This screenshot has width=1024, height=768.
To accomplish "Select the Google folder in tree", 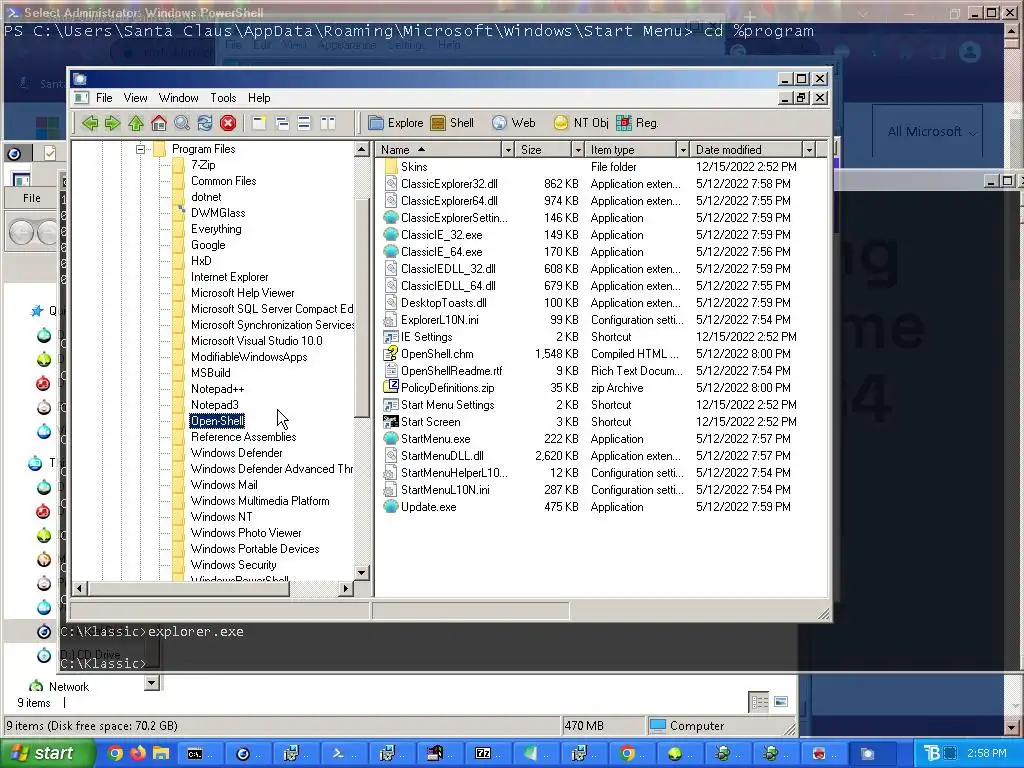I will [208, 245].
